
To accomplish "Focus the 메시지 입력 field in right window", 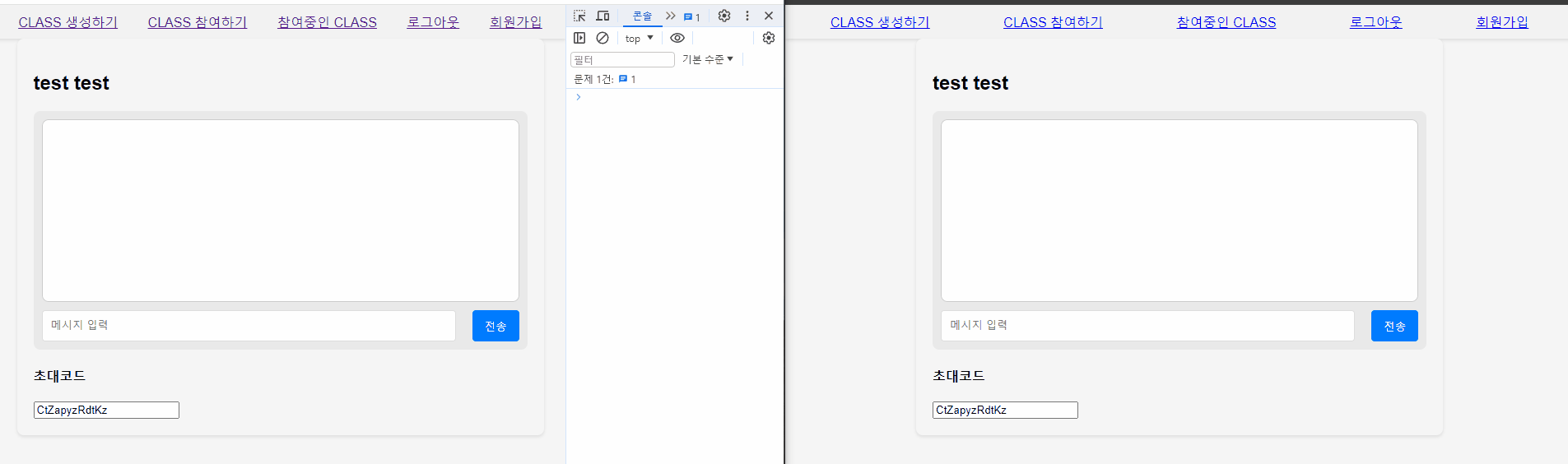I will point(1147,326).
